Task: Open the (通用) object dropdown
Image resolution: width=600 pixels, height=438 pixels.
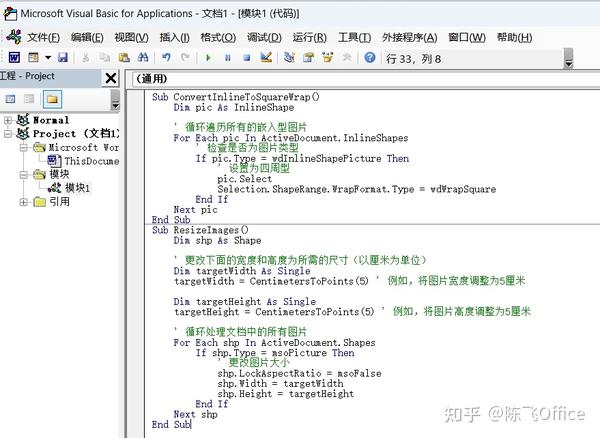Action: [x=366, y=79]
